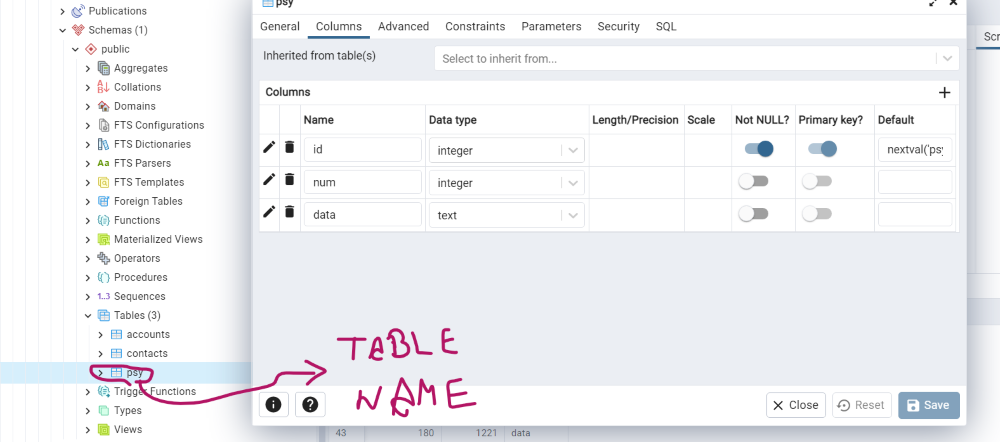The width and height of the screenshot is (1000, 442).
Task: Open the Inherited from table(s) dropdown
Action: tap(947, 59)
